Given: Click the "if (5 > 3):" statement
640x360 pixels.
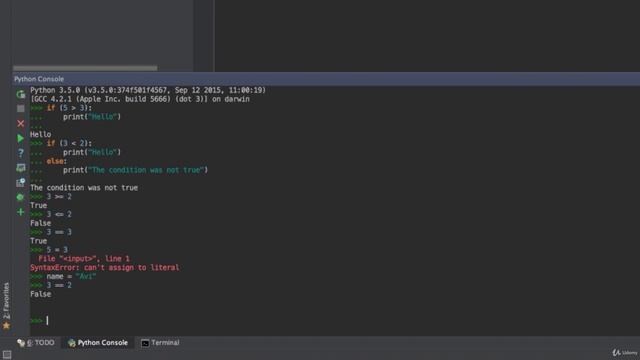Looking at the screenshot, I should [69, 108].
